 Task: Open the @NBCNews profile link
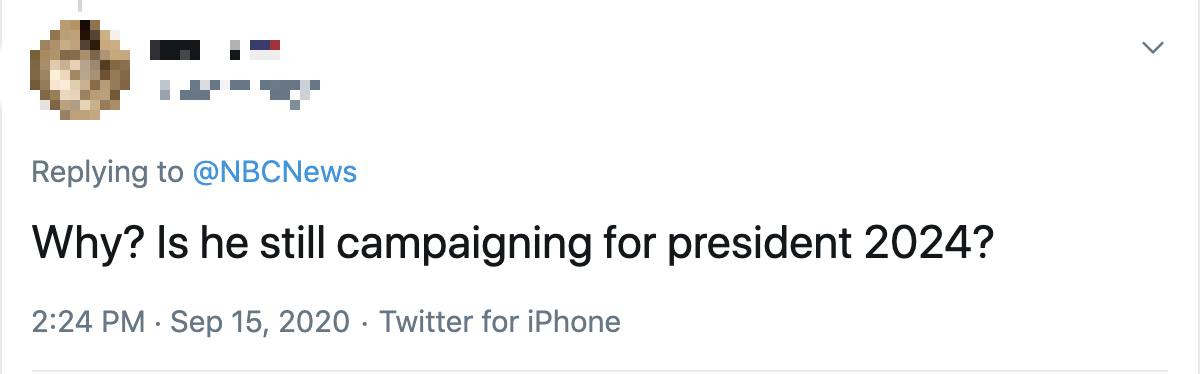(275, 172)
